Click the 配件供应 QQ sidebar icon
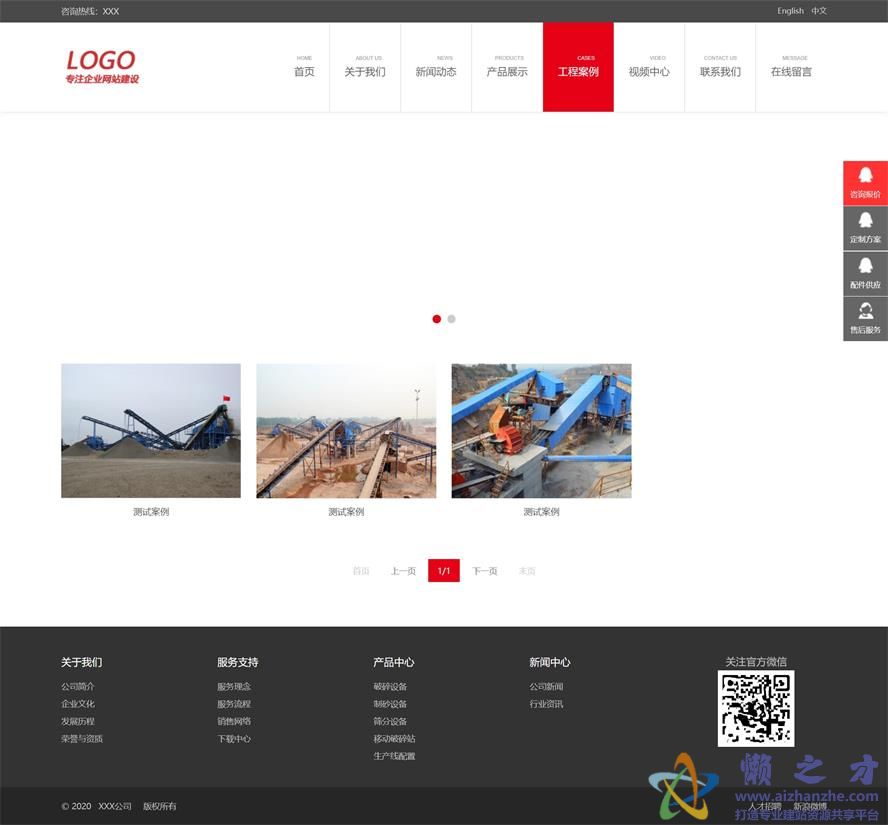 coord(865,266)
